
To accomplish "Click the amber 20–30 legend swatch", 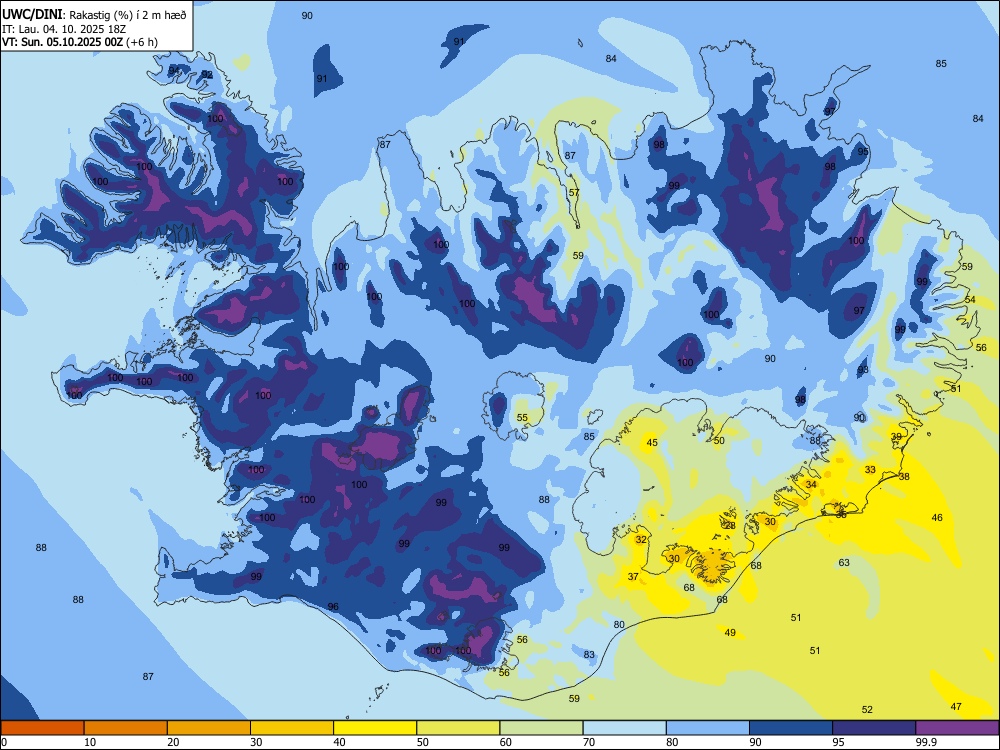I will [x=209, y=728].
